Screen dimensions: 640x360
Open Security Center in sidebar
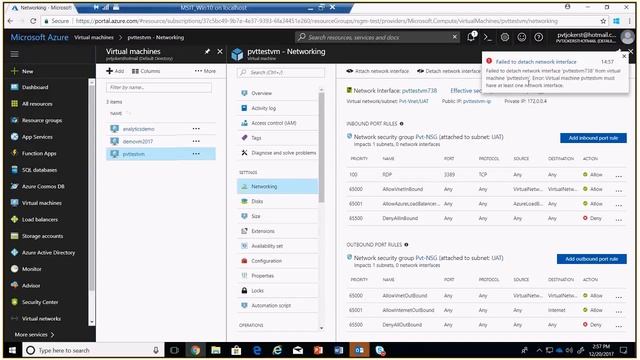tap(40, 302)
